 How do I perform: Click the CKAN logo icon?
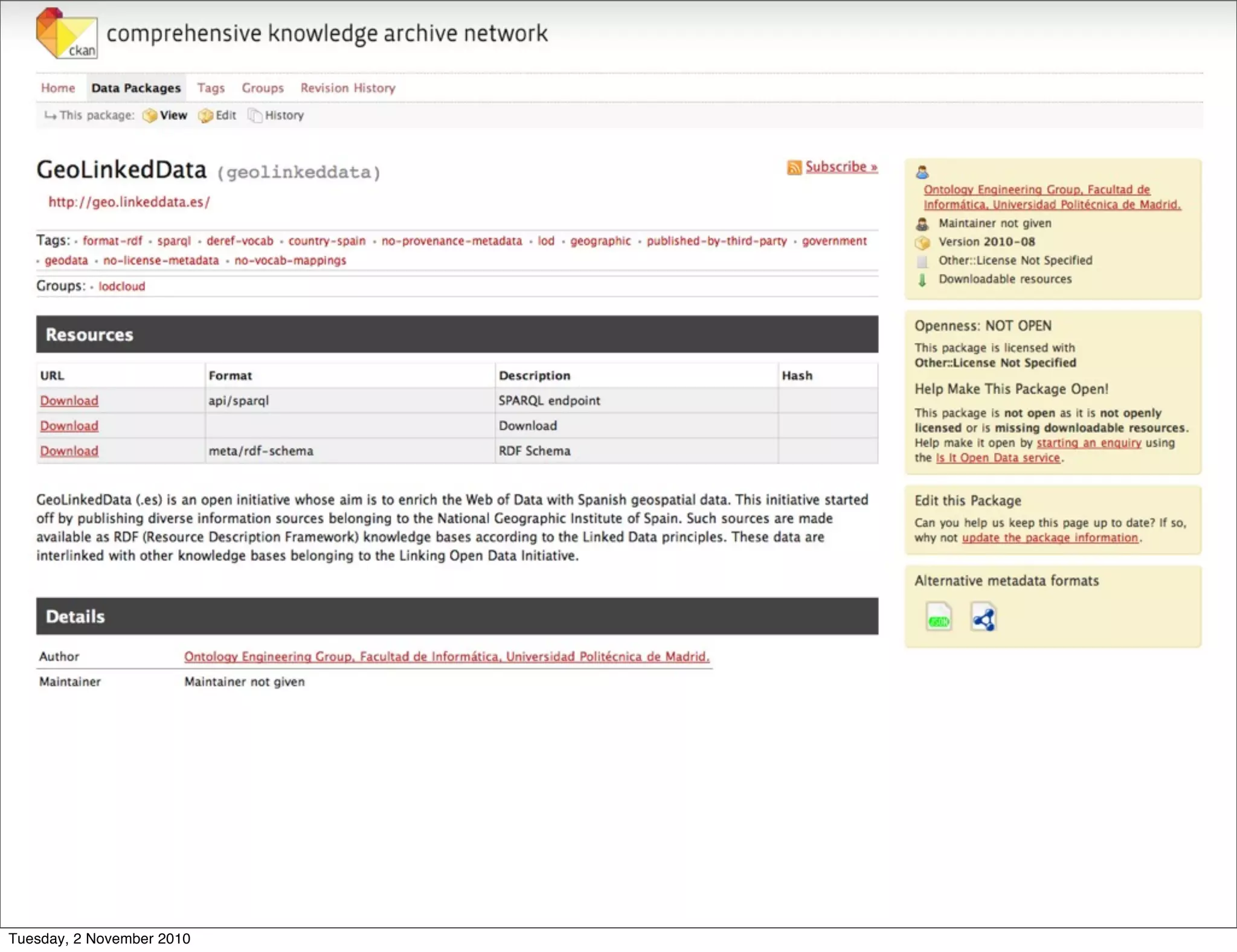pyautogui.click(x=66, y=33)
